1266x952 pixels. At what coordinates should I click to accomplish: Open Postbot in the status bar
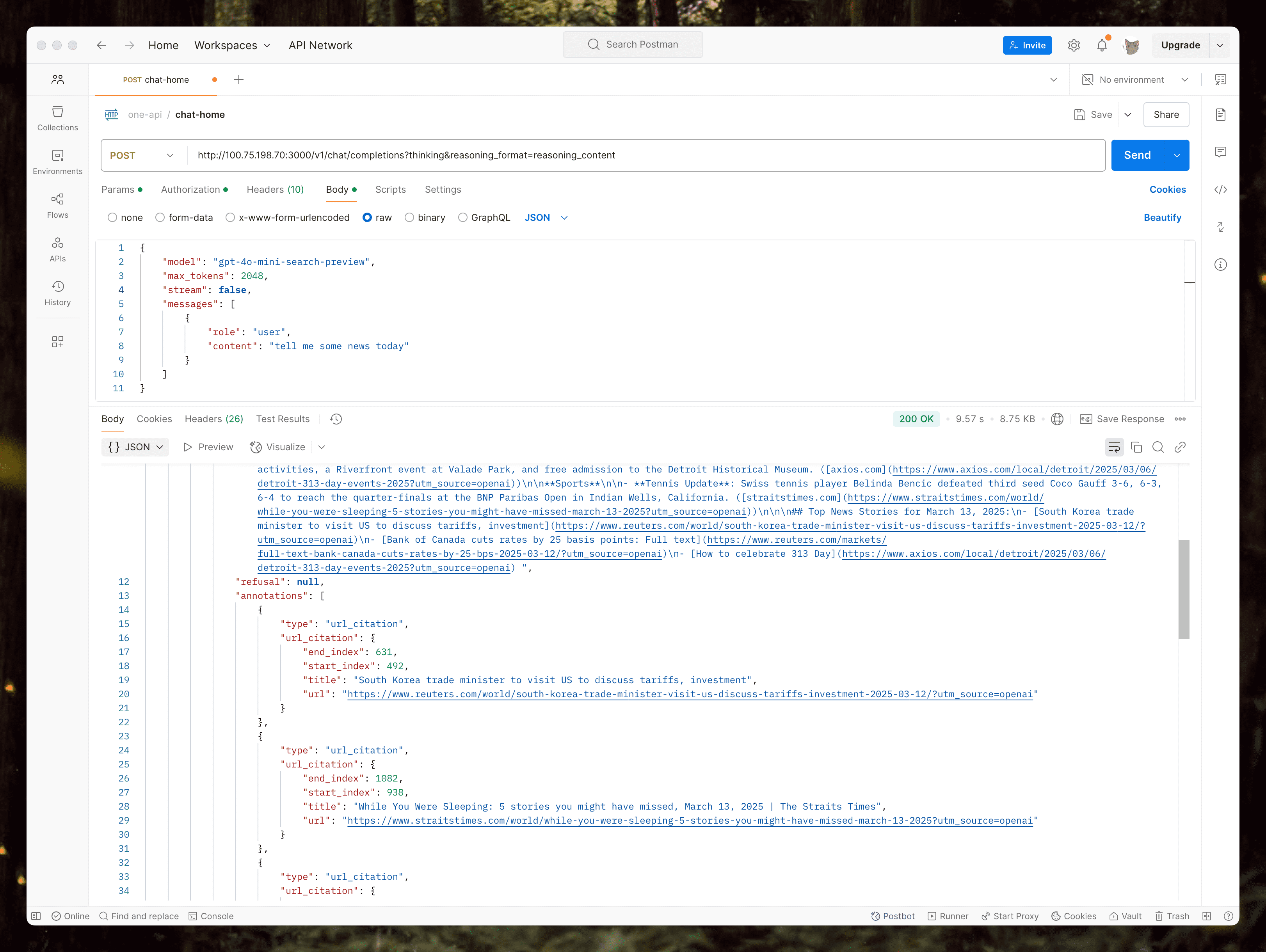click(x=893, y=916)
